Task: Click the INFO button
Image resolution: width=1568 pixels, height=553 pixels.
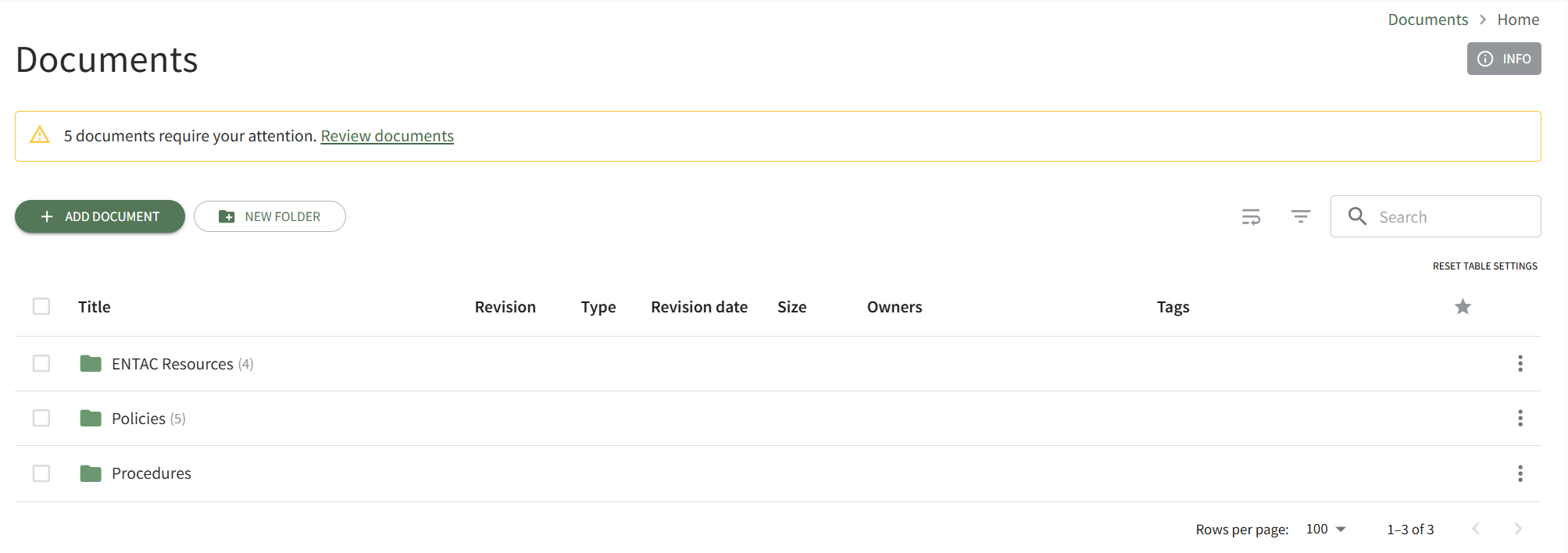Action: click(1504, 59)
